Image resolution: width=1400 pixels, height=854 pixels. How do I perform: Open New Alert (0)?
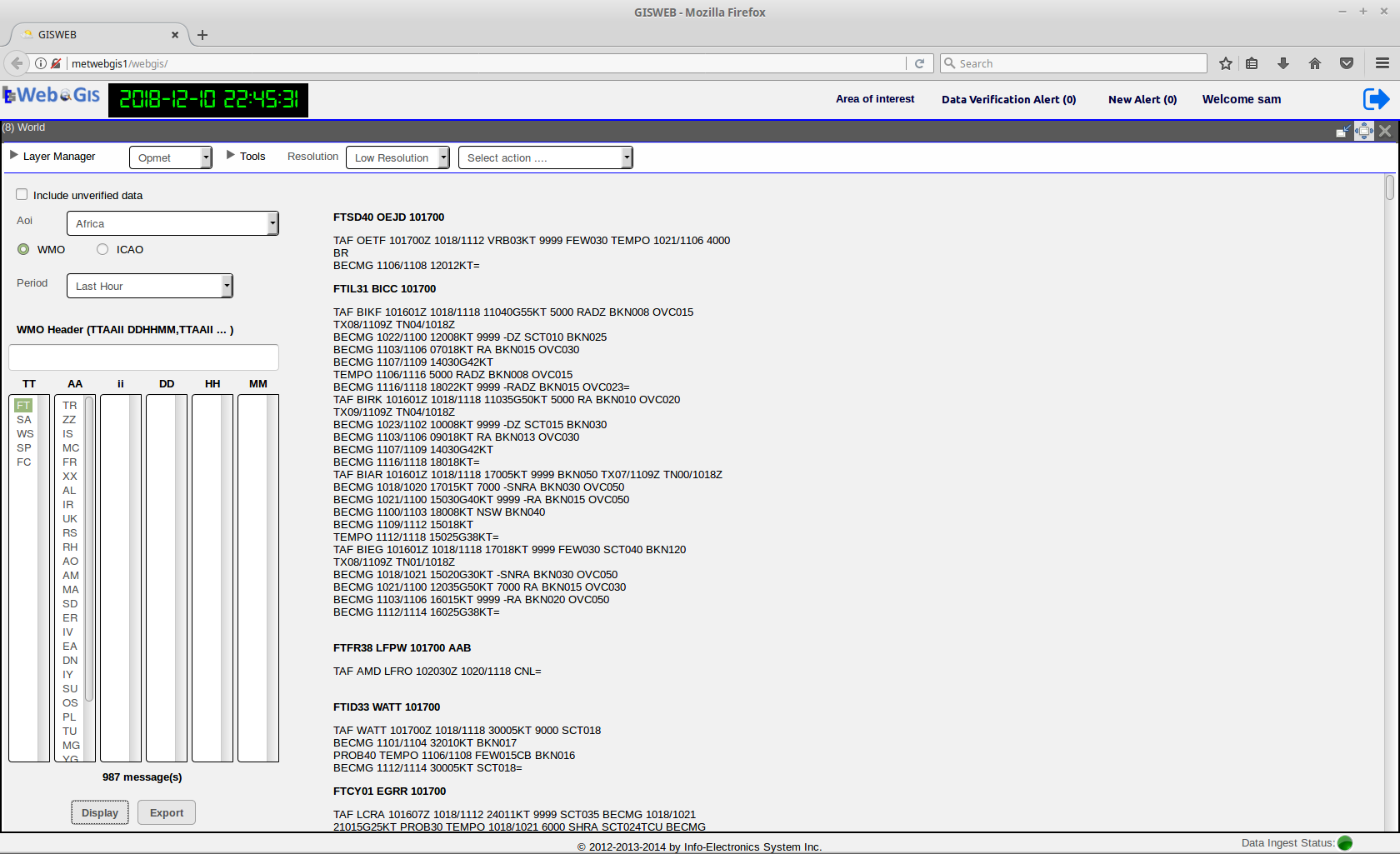click(1142, 99)
